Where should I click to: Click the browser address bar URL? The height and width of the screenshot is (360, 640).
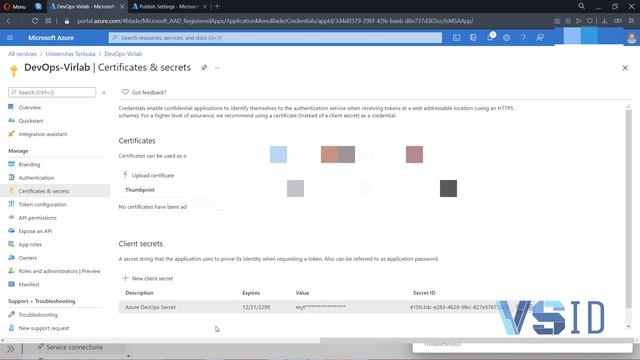(x=275, y=21)
